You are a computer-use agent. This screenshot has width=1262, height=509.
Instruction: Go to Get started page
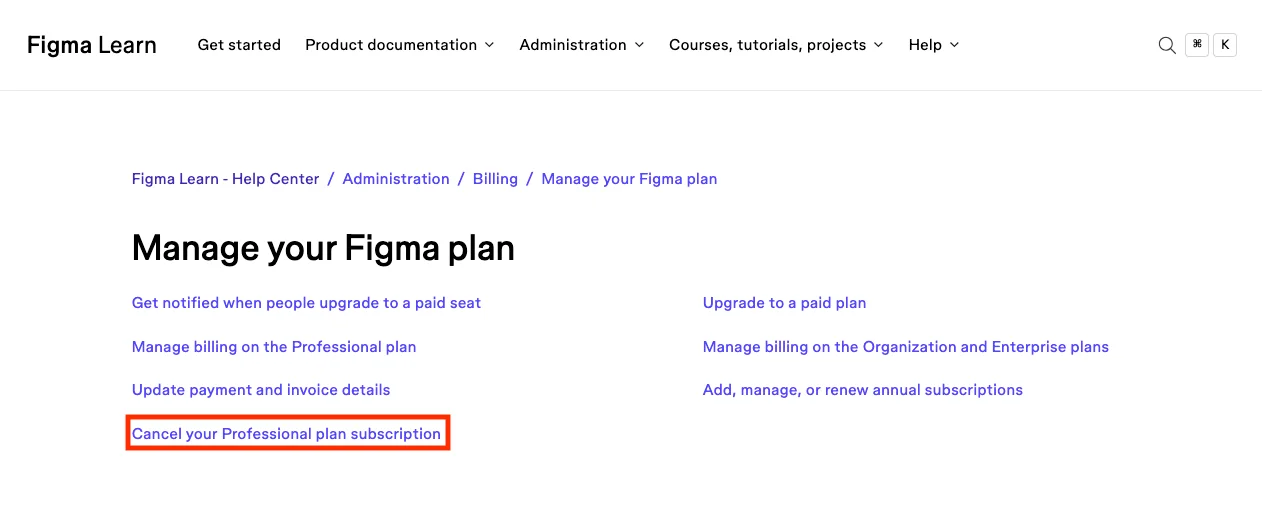tap(239, 45)
